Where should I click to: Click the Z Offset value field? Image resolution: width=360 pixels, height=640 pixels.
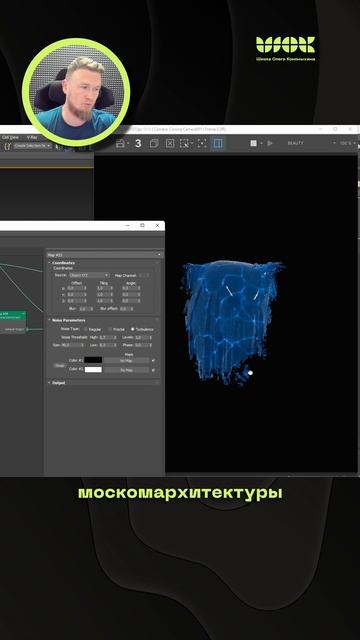76,300
